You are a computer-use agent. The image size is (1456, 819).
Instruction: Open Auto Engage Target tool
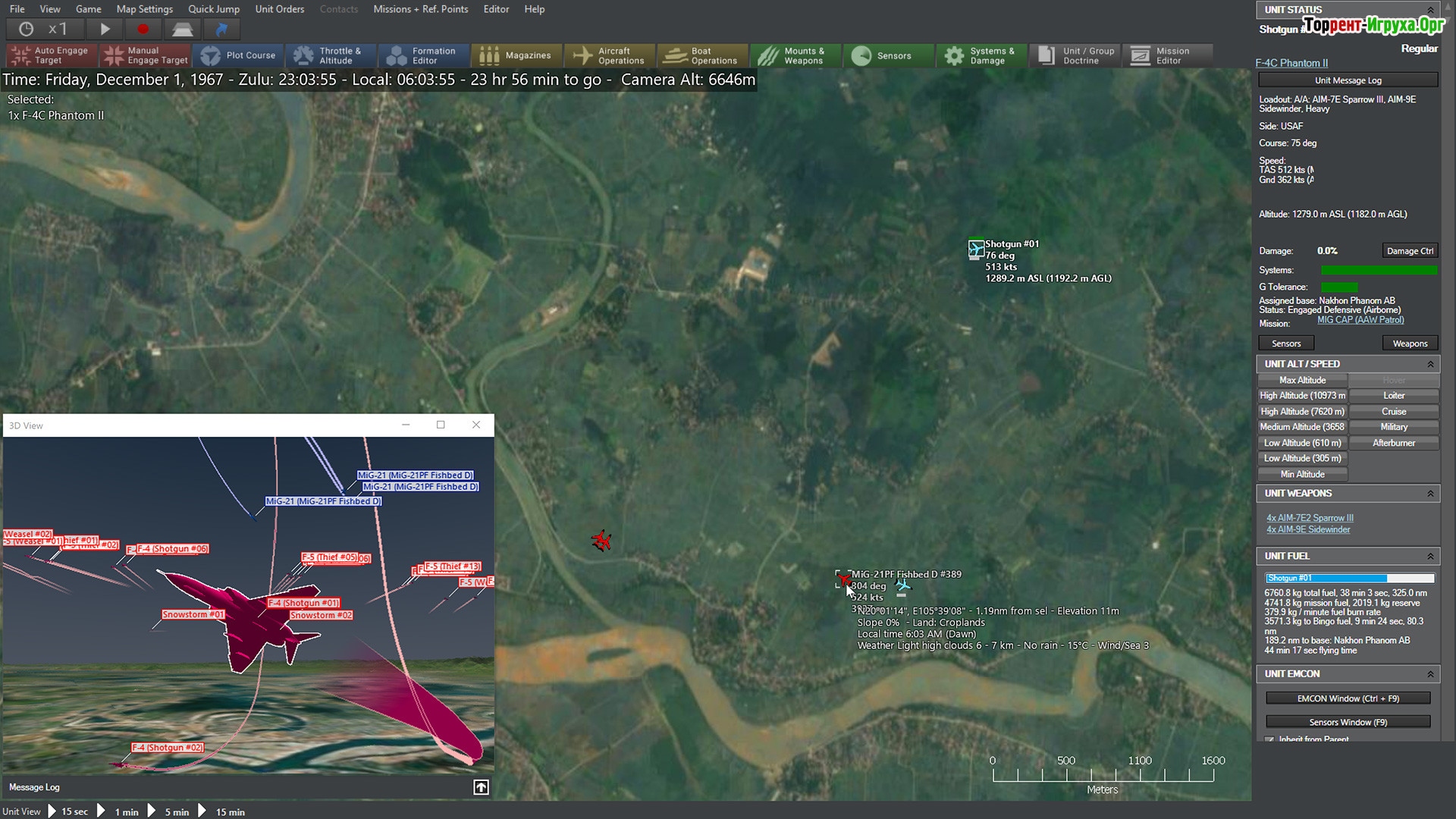[x=50, y=55]
